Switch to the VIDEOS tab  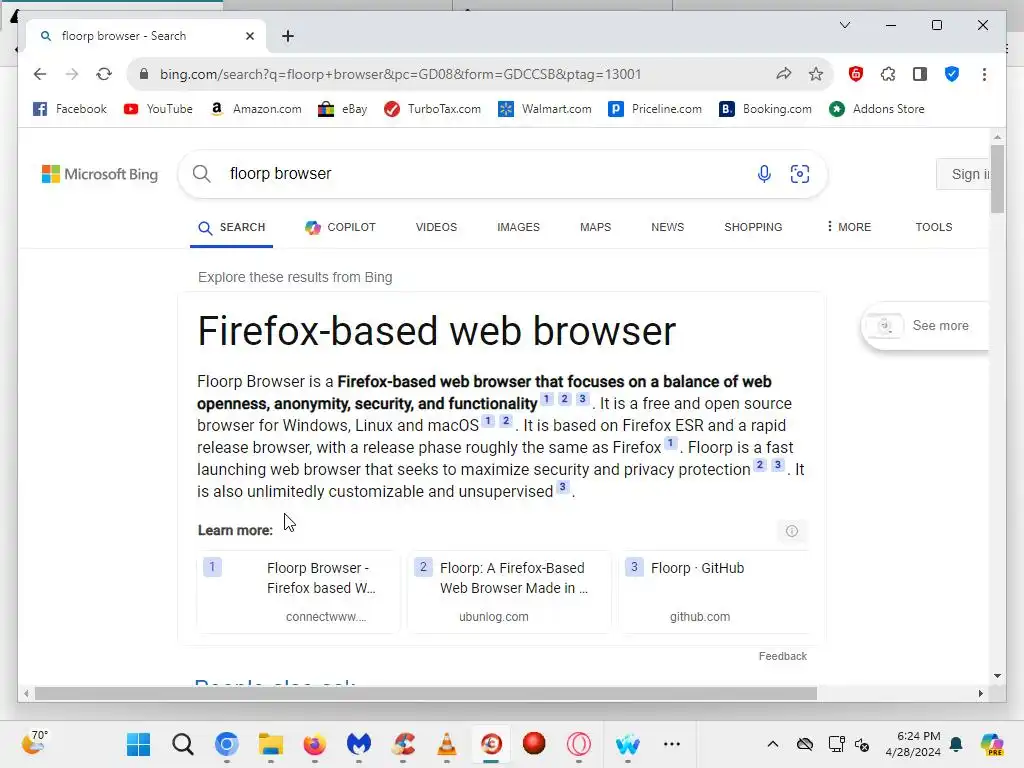coord(436,227)
